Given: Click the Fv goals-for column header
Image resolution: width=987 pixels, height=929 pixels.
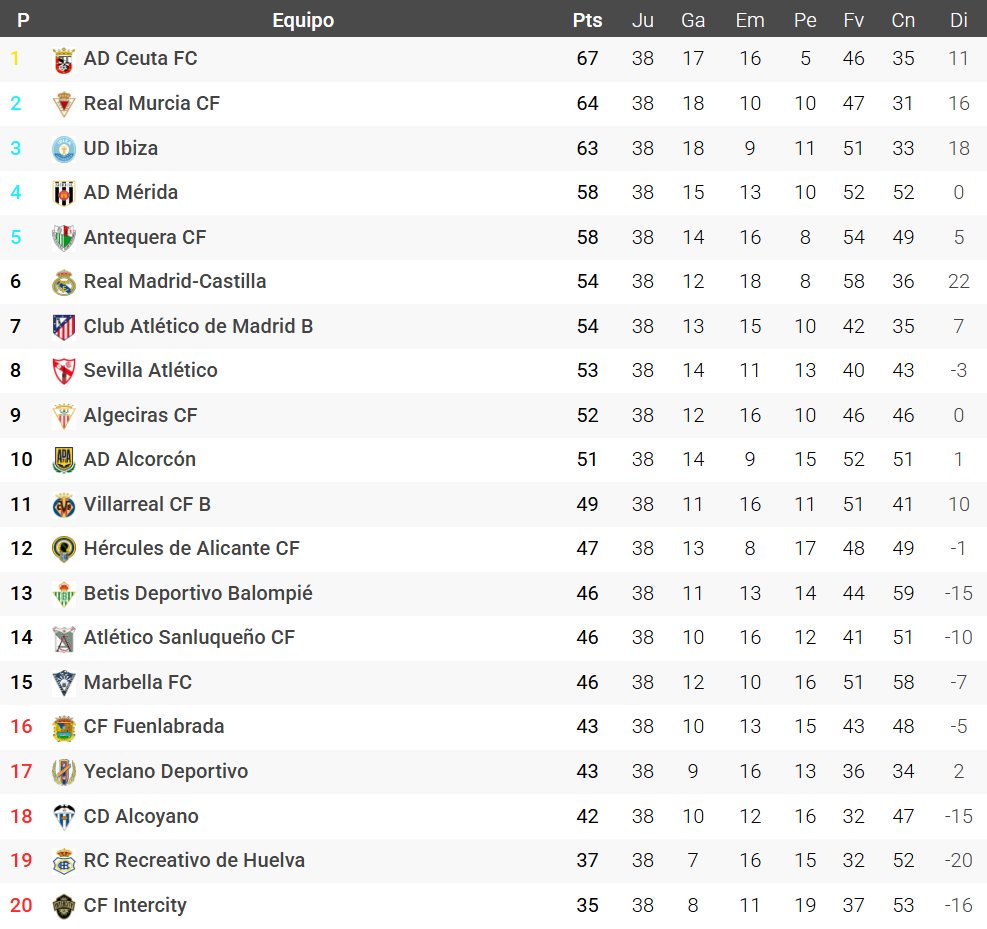Looking at the screenshot, I should tap(853, 20).
